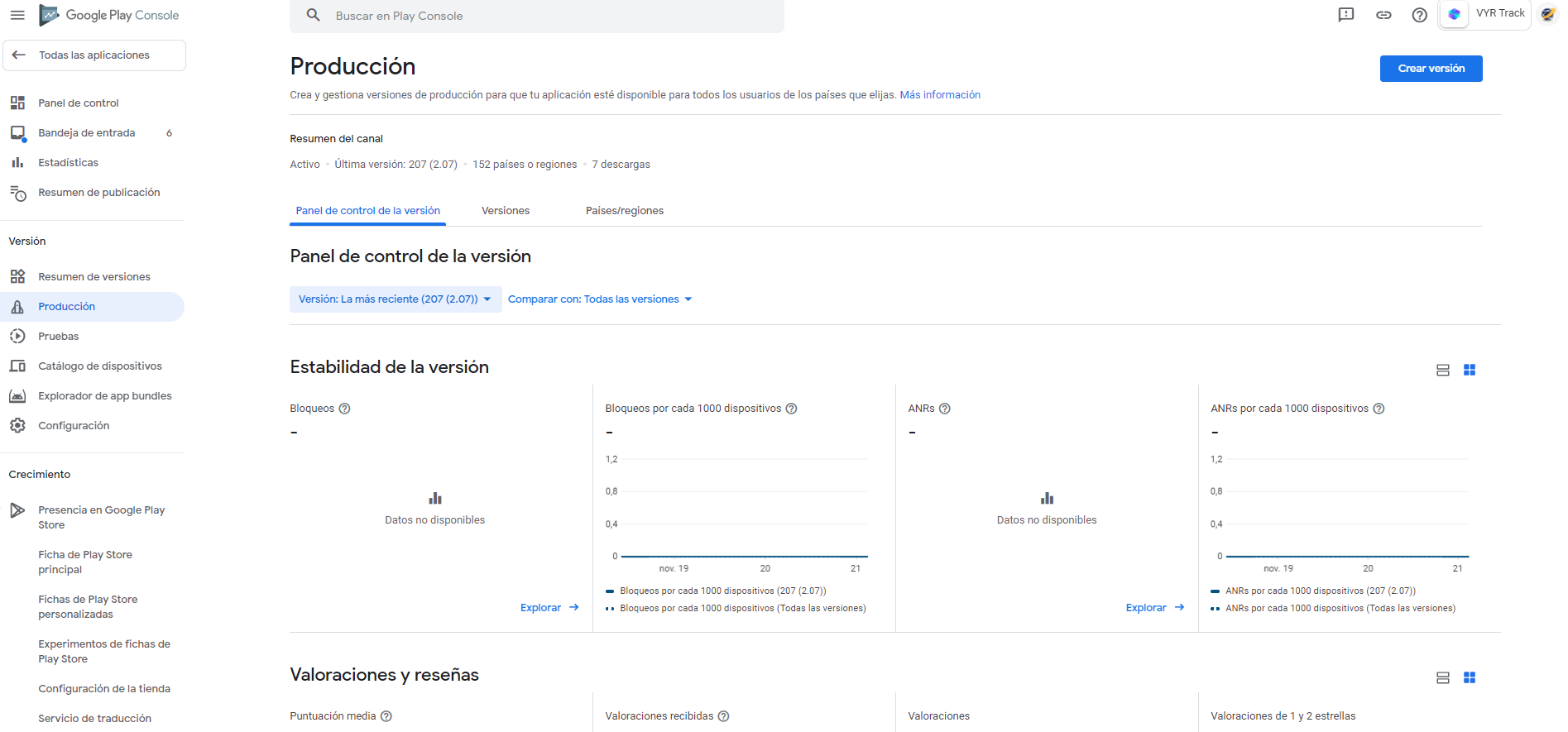This screenshot has height=732, width=1568.
Task: Click help icon next to Puntuación media
Action: pos(386,716)
